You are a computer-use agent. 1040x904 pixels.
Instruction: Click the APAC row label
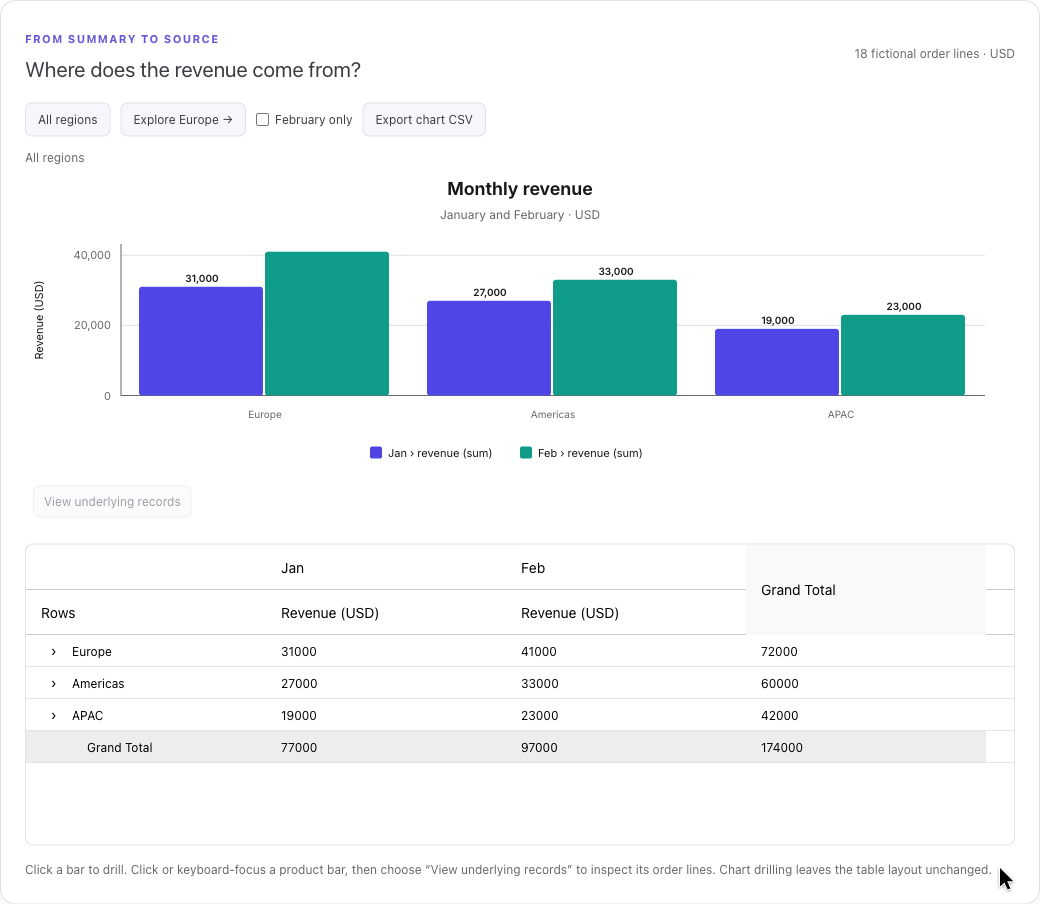(x=88, y=716)
